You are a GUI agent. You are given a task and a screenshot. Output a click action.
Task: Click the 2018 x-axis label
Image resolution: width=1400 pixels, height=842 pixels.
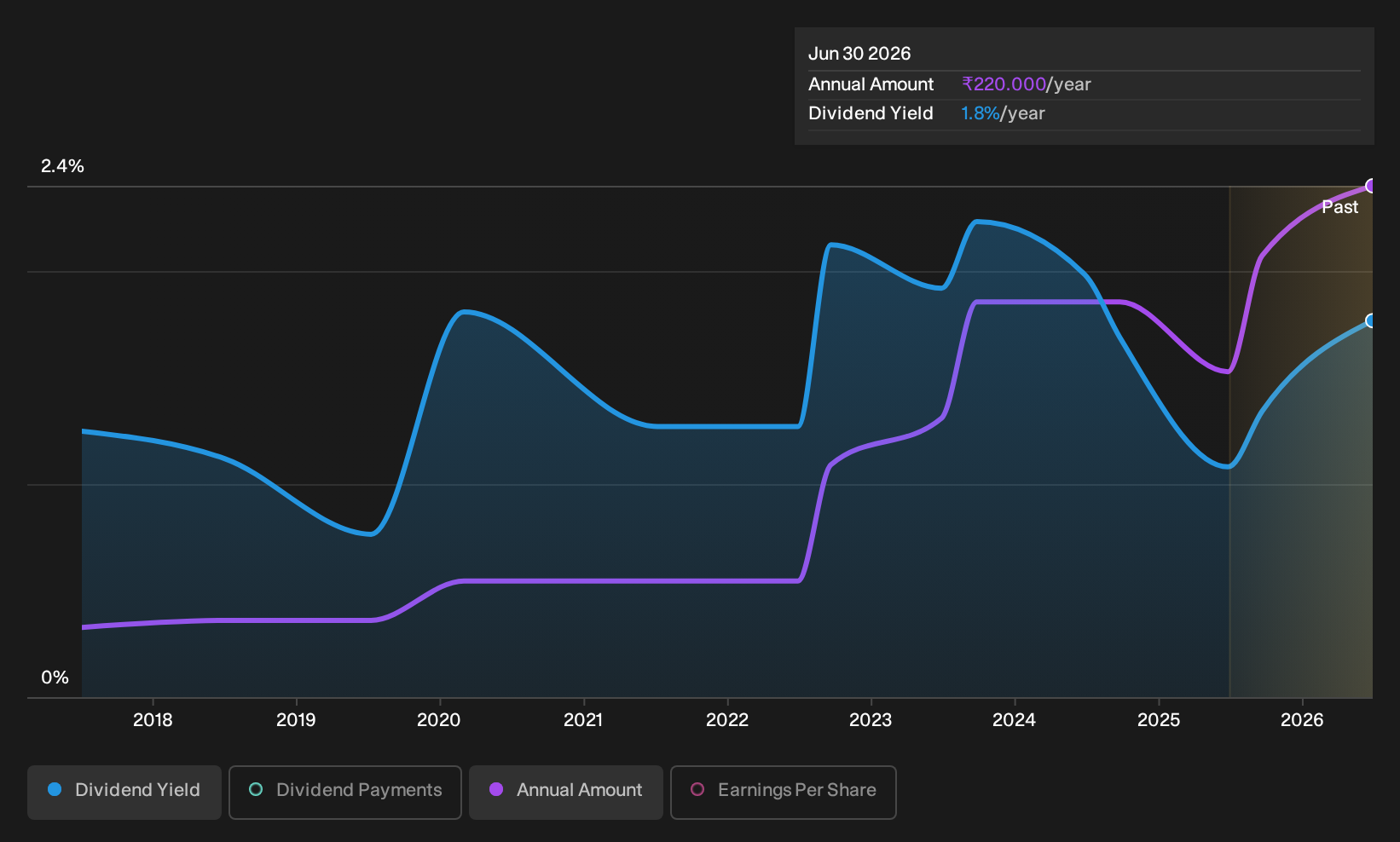[x=153, y=720]
